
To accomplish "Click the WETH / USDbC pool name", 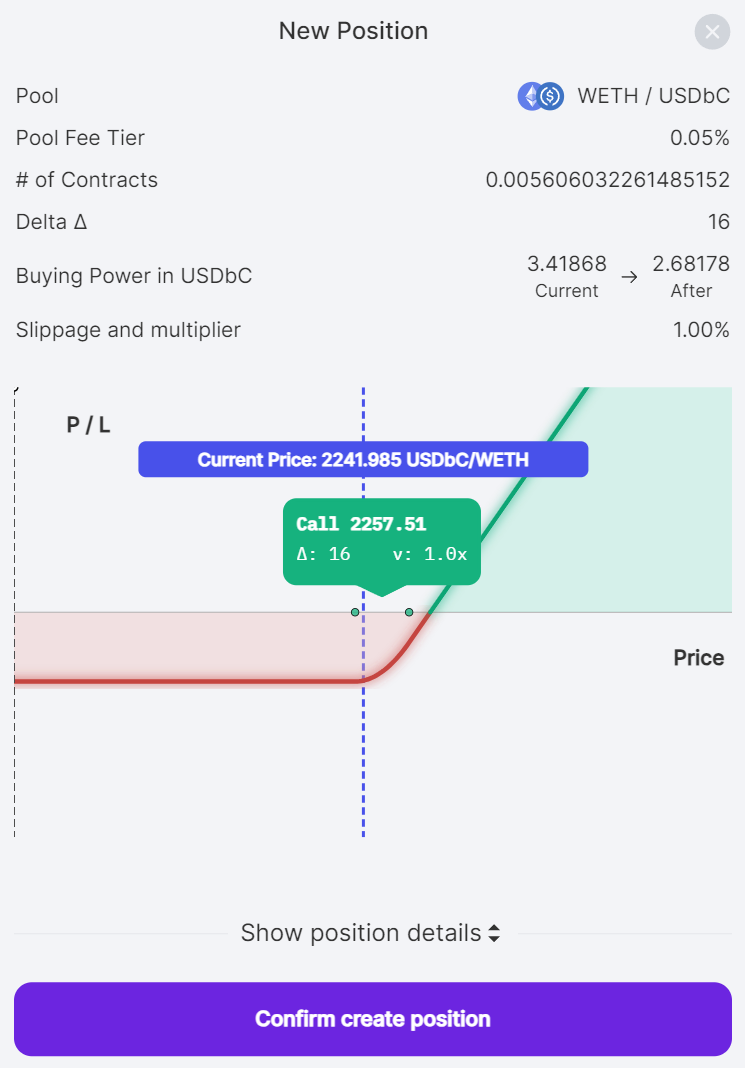I will [653, 96].
